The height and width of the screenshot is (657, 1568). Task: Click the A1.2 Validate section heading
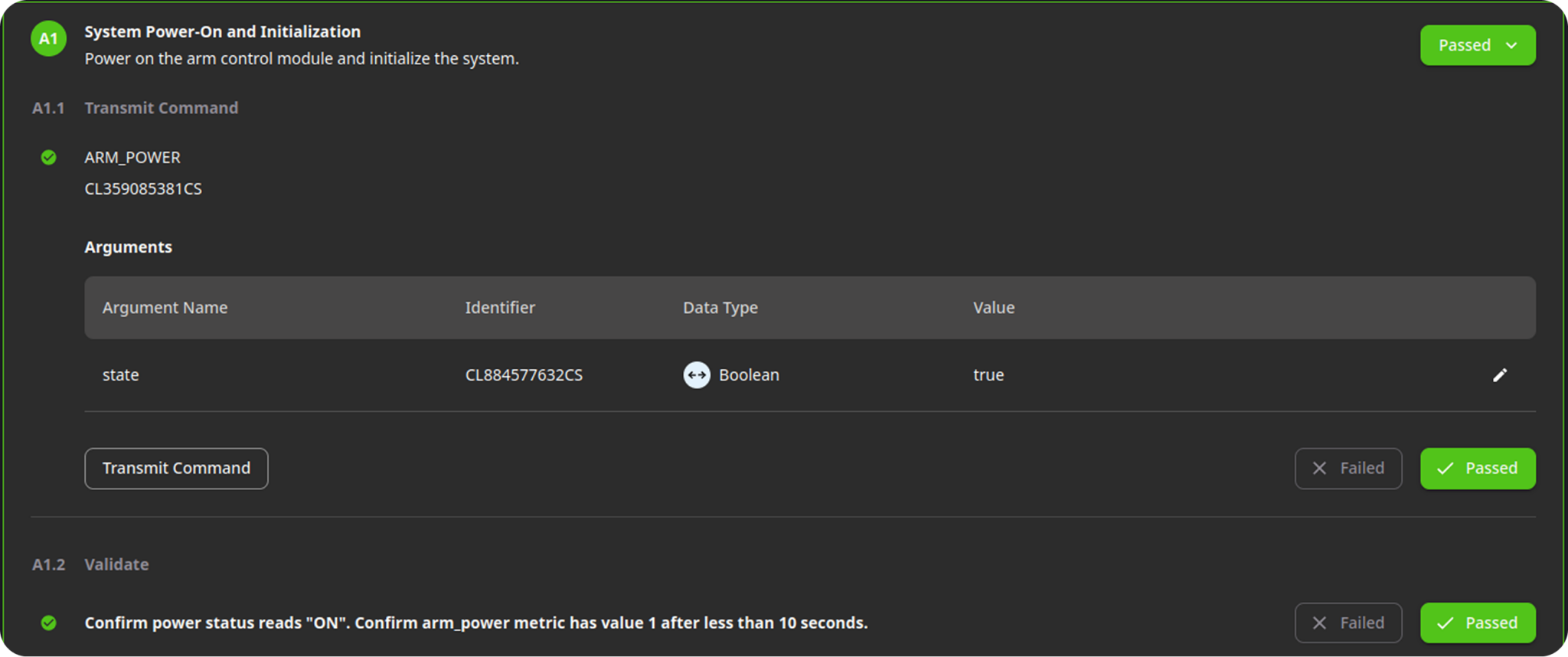(x=90, y=564)
